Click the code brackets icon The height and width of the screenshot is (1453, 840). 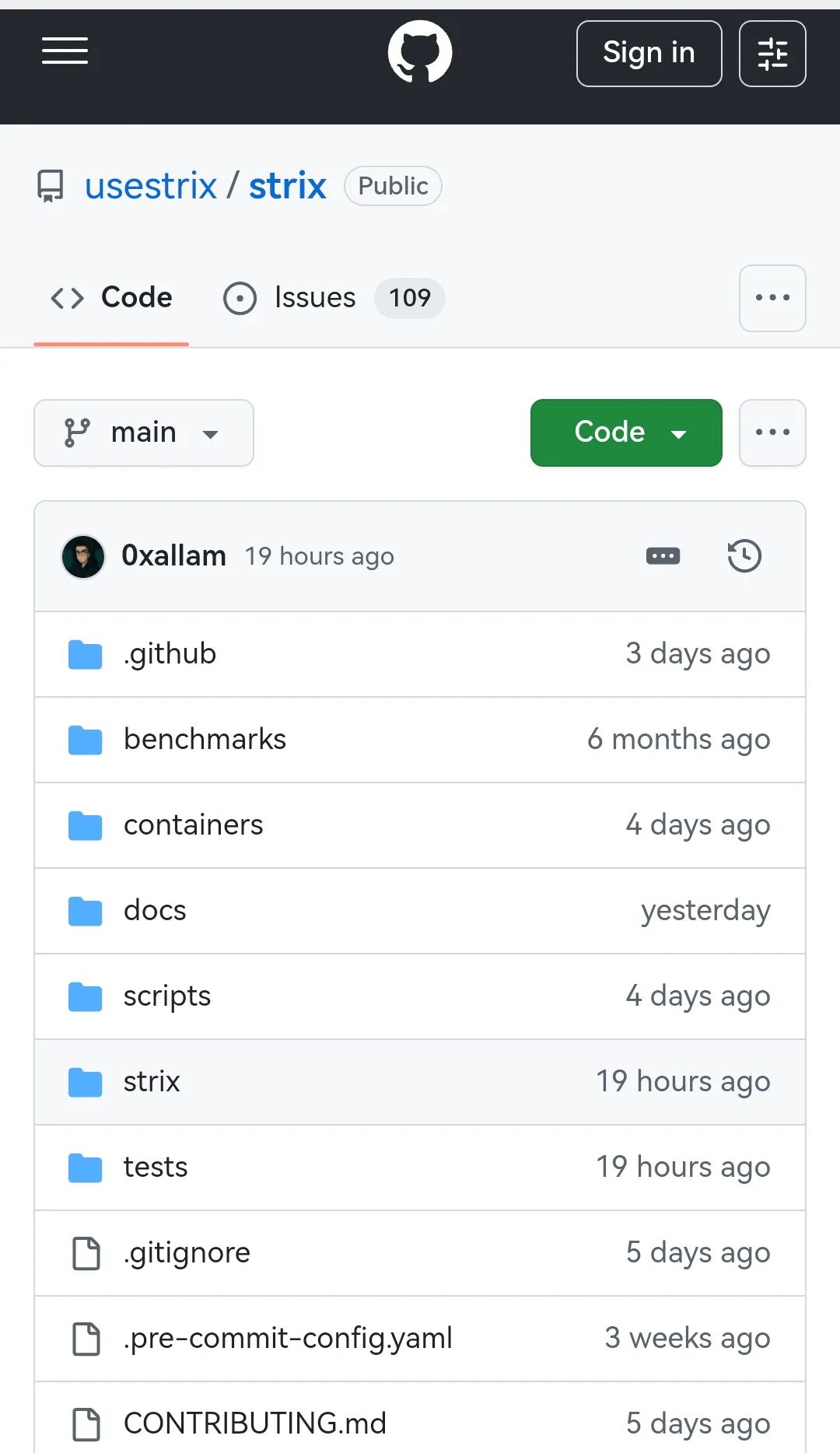click(67, 298)
